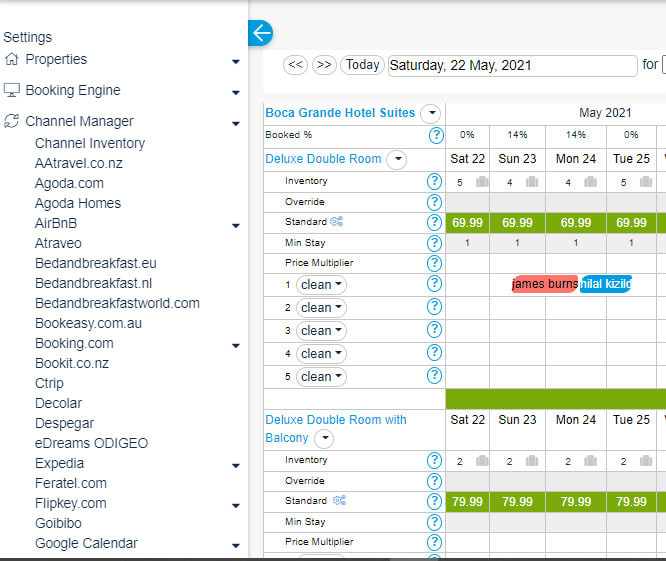
Task: Open Ctrip channel settings
Action: tap(49, 383)
